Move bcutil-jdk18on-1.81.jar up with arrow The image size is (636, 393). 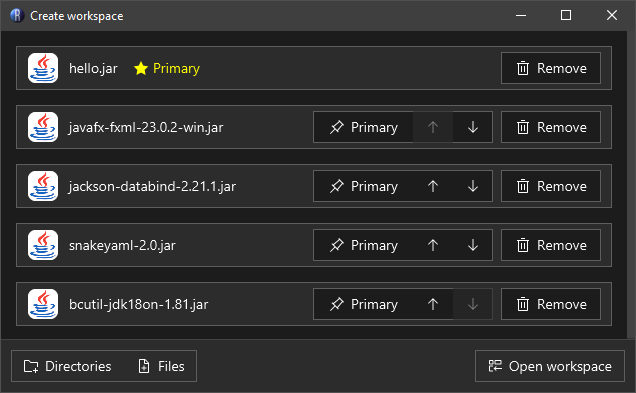coord(433,304)
